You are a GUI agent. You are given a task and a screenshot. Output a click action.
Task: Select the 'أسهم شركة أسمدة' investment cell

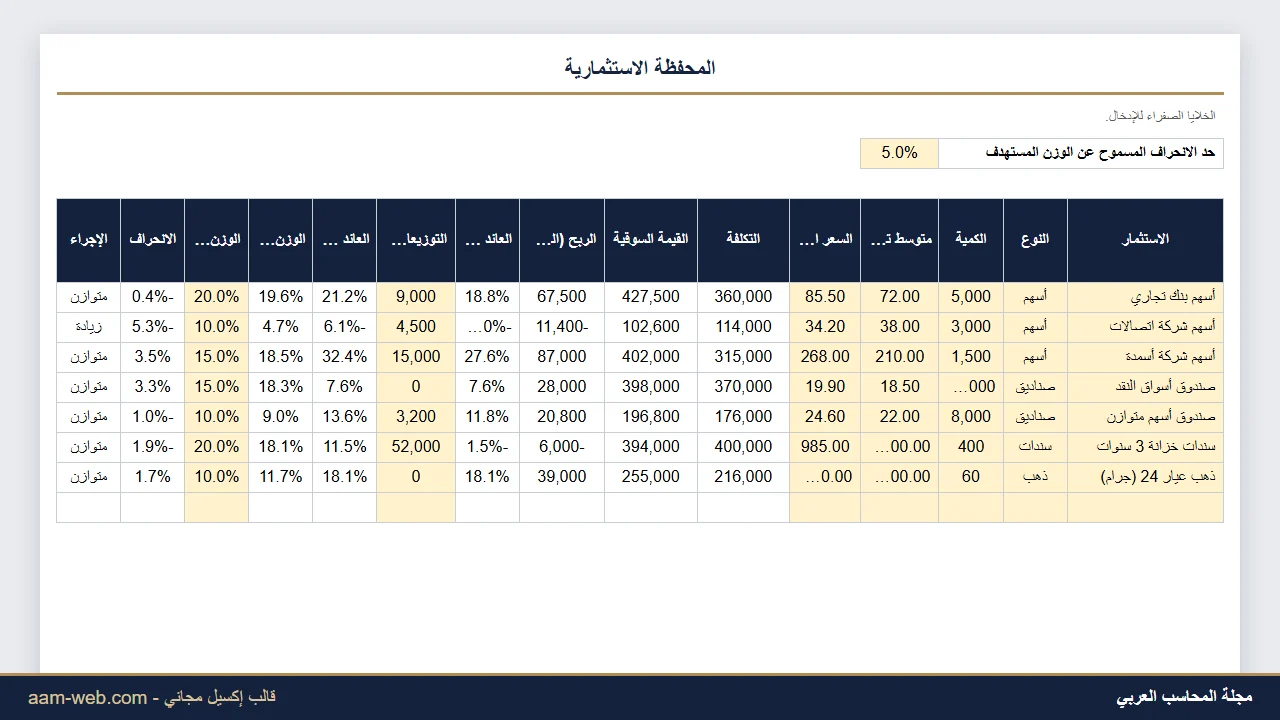click(x=1145, y=357)
